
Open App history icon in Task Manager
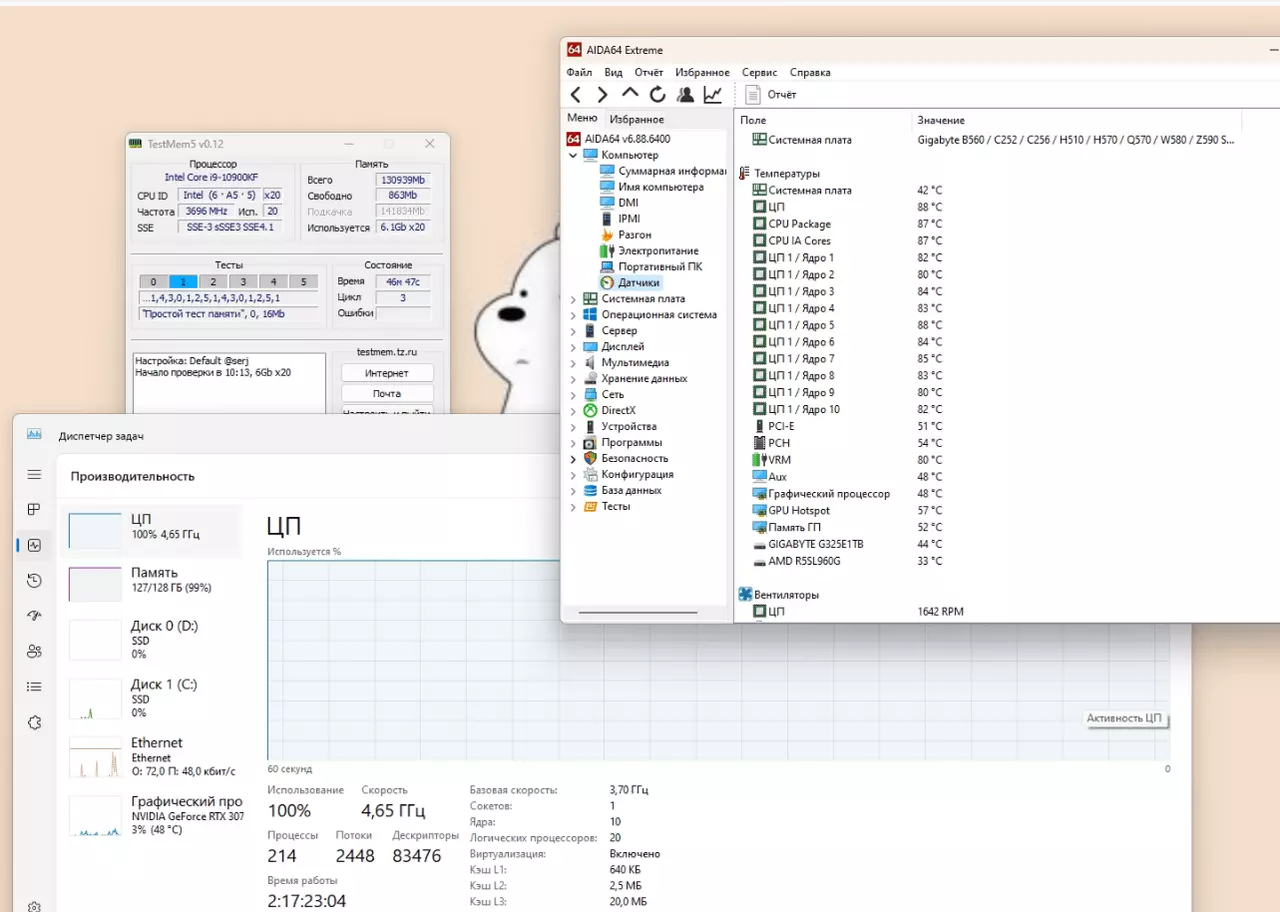[34, 581]
